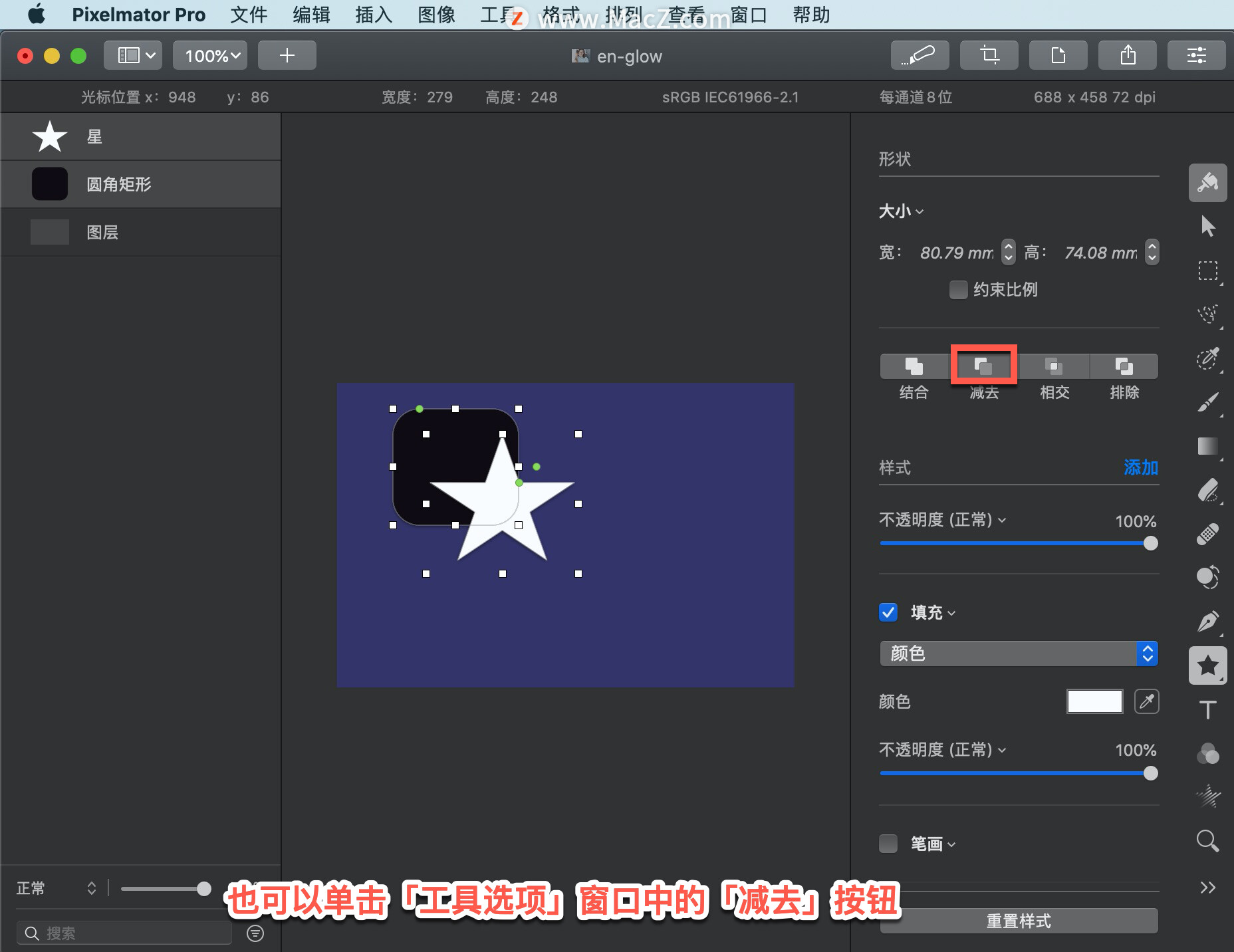
Task: Click the Unite shape icon
Action: [x=914, y=366]
